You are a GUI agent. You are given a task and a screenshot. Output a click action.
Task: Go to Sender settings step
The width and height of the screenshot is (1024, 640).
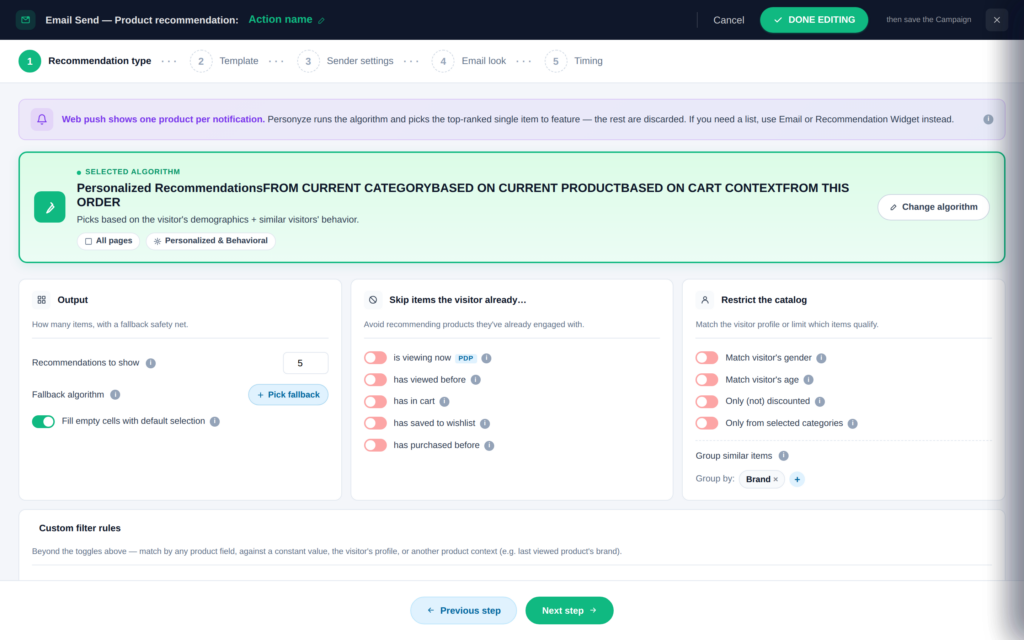click(x=345, y=61)
